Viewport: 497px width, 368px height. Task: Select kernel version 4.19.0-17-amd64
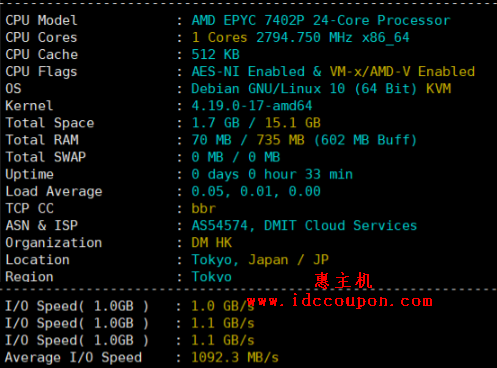[x=252, y=106]
